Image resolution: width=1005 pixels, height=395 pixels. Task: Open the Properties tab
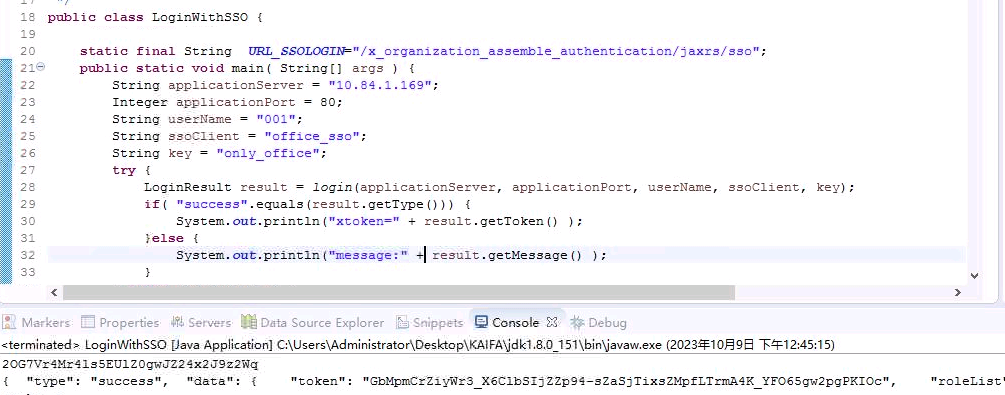(x=120, y=323)
